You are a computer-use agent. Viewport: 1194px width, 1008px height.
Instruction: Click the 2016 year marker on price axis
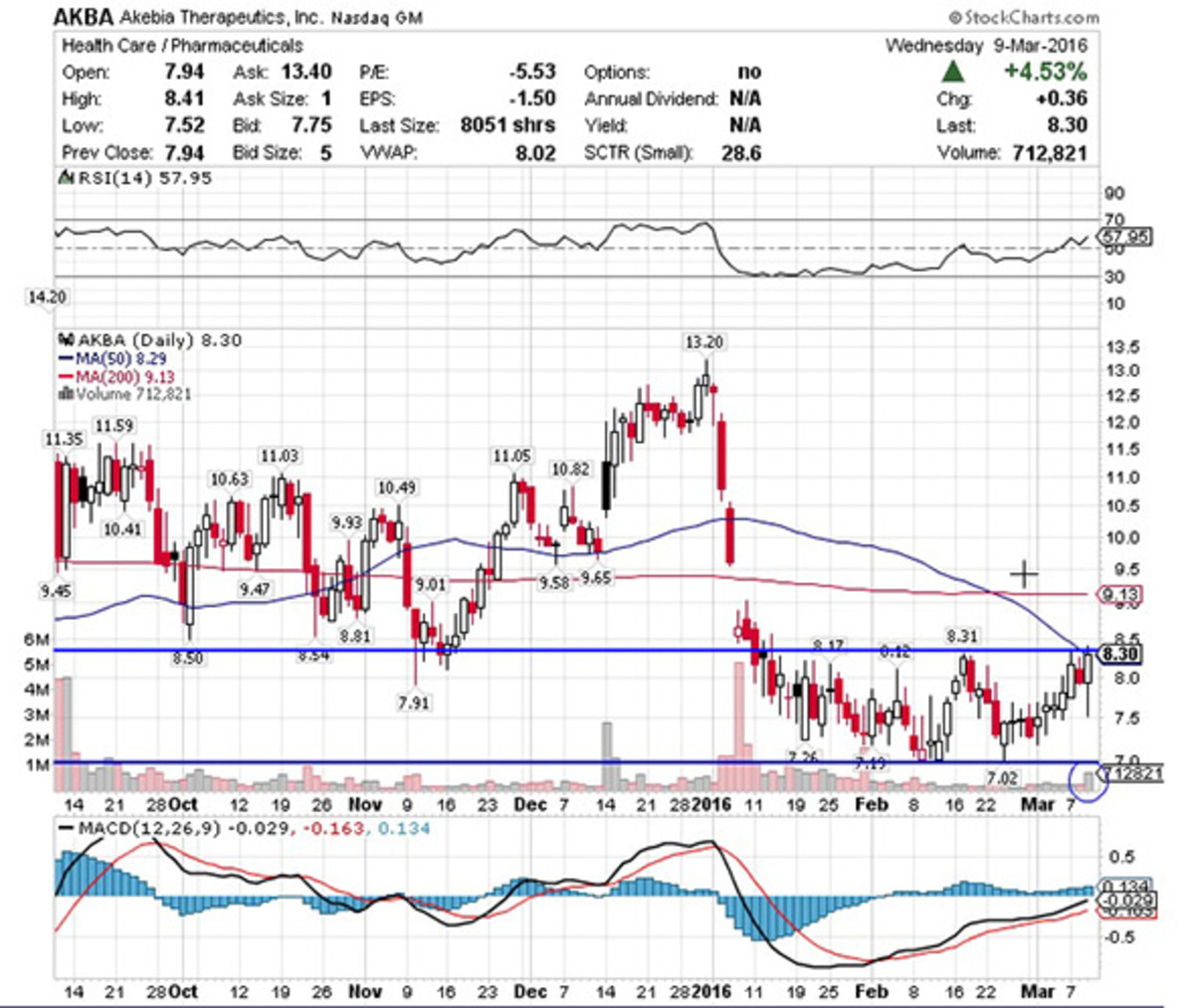click(x=710, y=804)
